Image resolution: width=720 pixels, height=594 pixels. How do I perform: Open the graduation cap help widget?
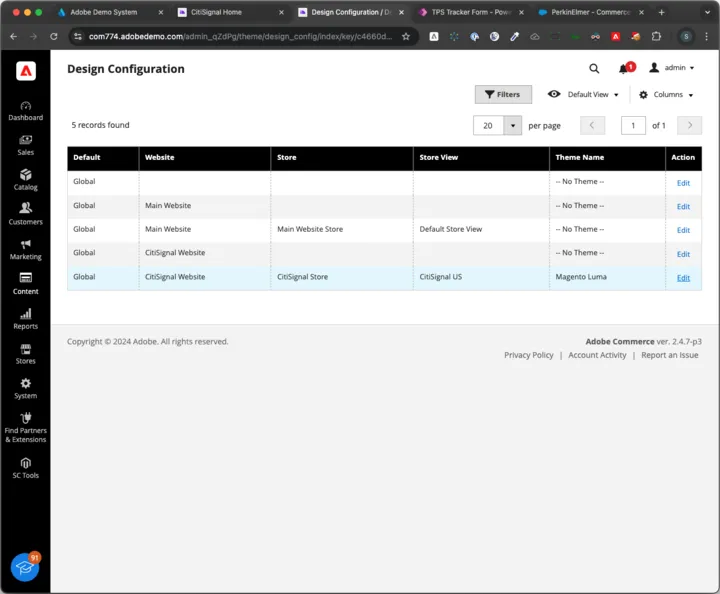25,567
